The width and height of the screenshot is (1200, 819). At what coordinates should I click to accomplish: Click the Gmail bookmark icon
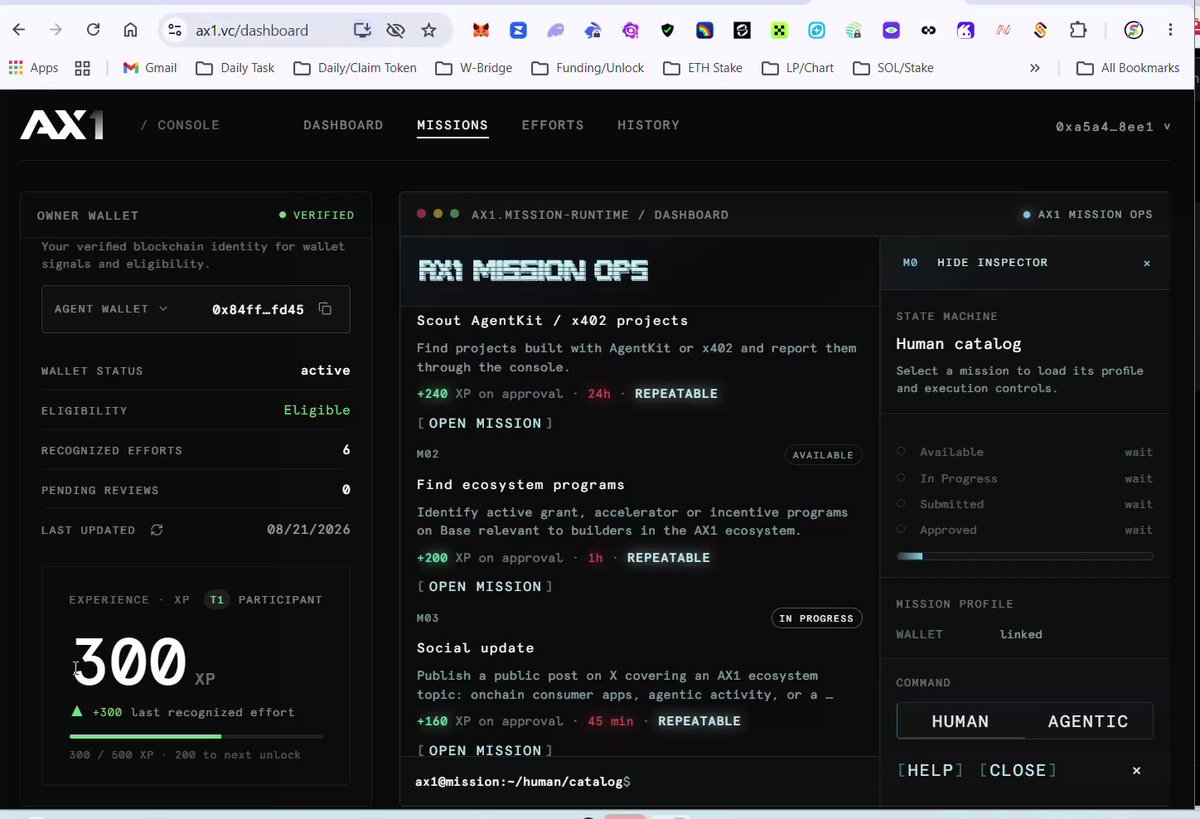[130, 68]
